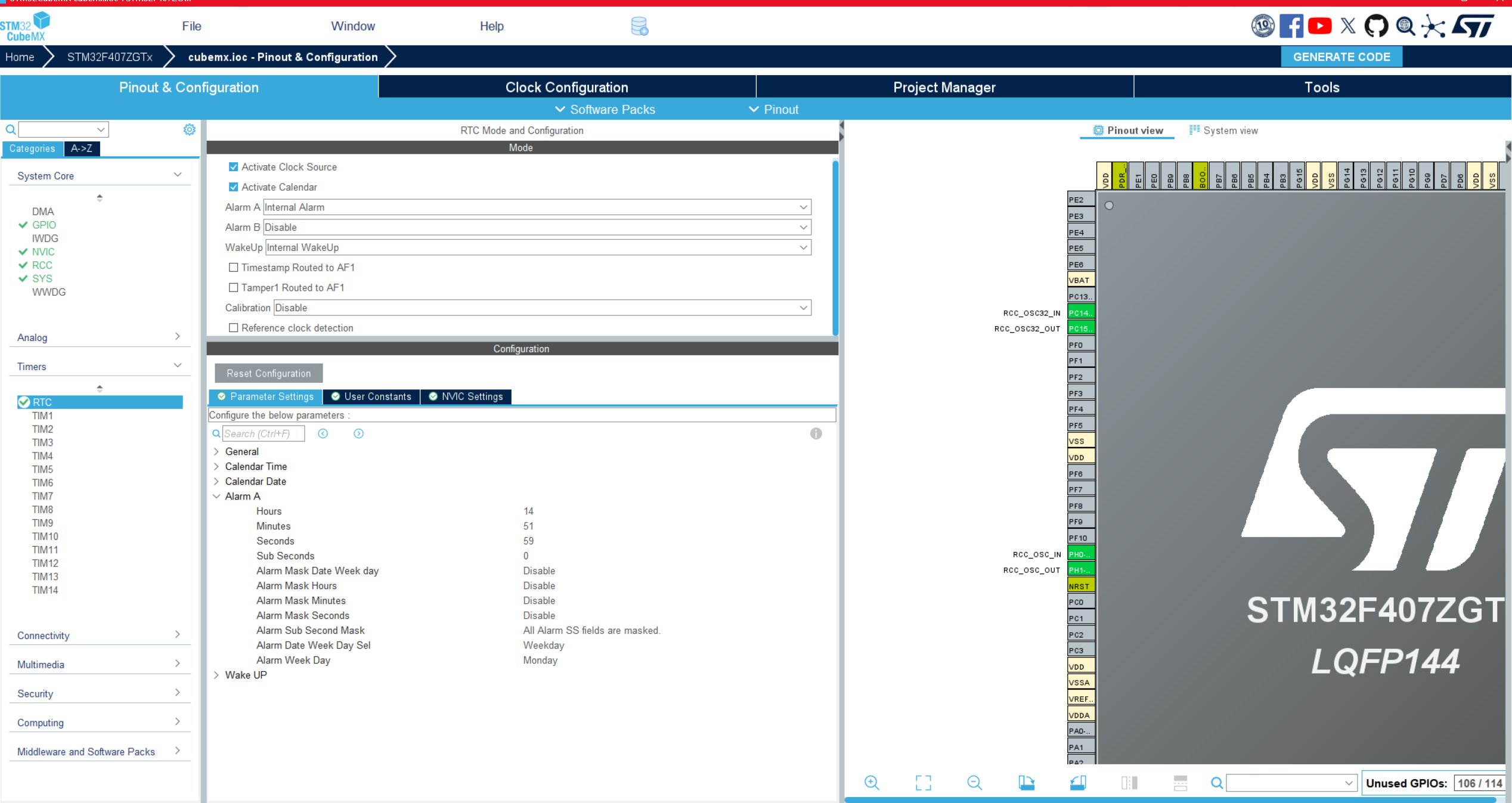Rotate the chip counter-clockwise icon
The height and width of the screenshot is (803, 1512).
coord(1077,783)
